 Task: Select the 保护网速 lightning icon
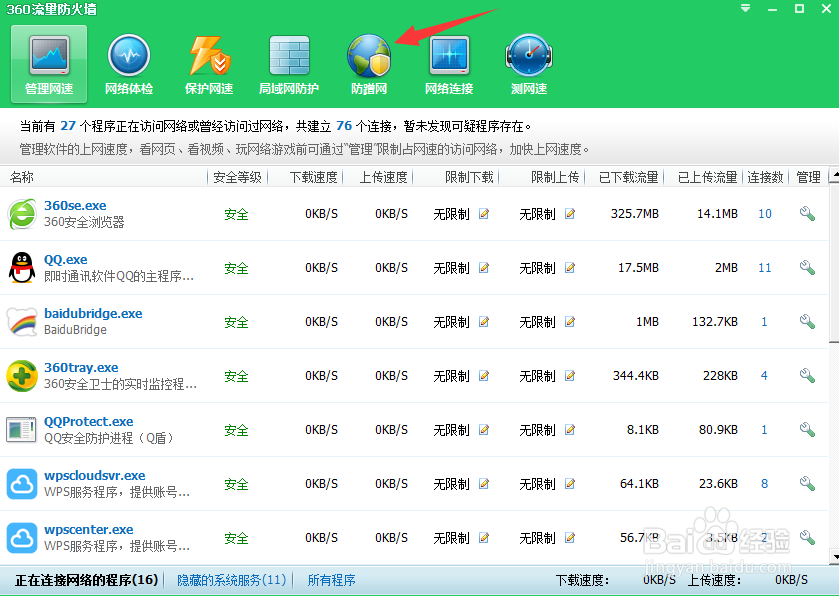pos(208,62)
